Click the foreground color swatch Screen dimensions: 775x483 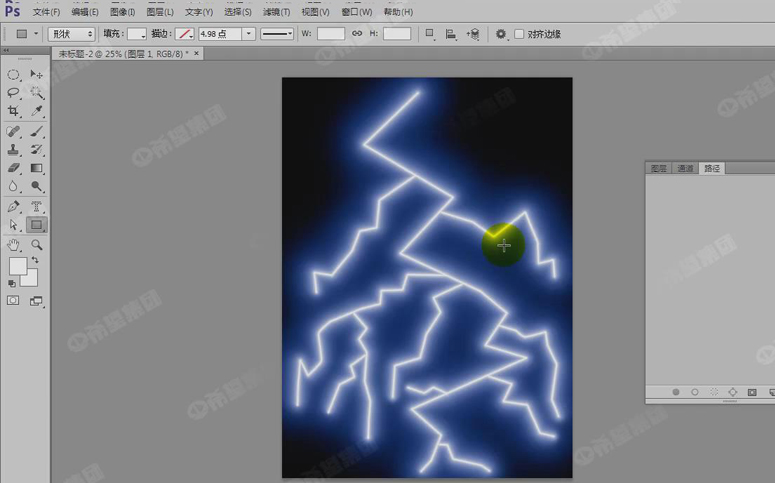pos(18,266)
